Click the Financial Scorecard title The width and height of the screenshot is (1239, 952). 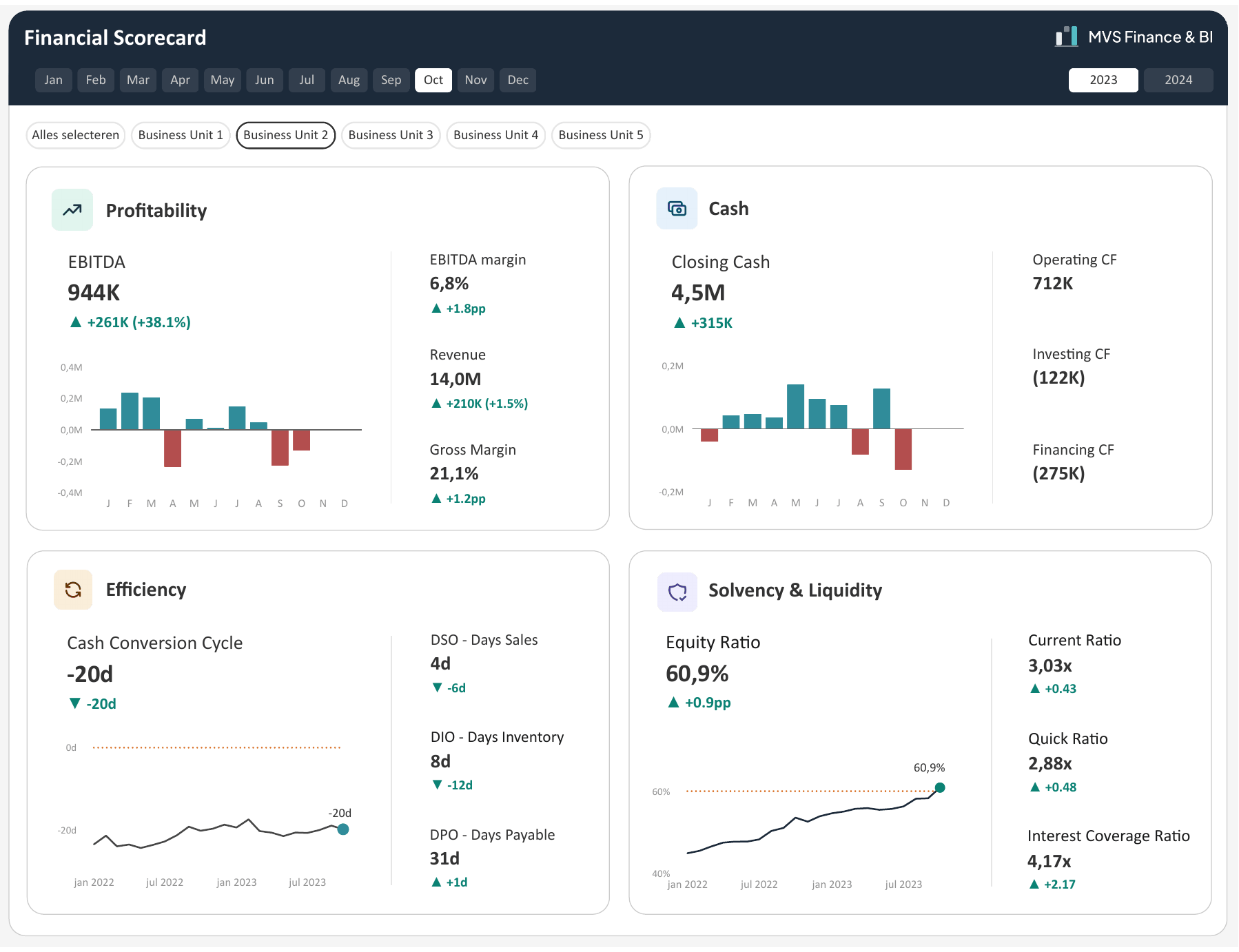point(115,37)
